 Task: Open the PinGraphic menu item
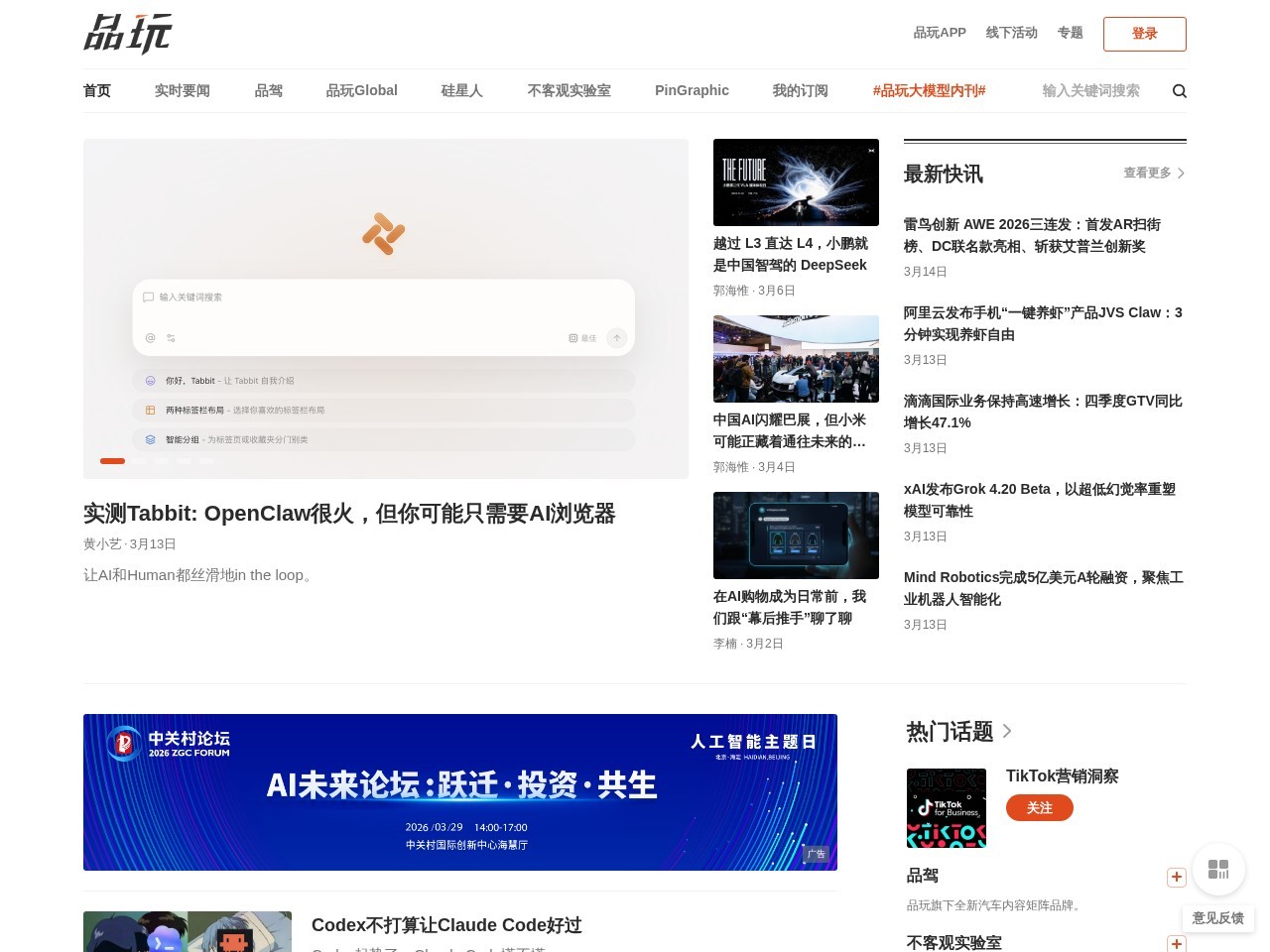(692, 90)
